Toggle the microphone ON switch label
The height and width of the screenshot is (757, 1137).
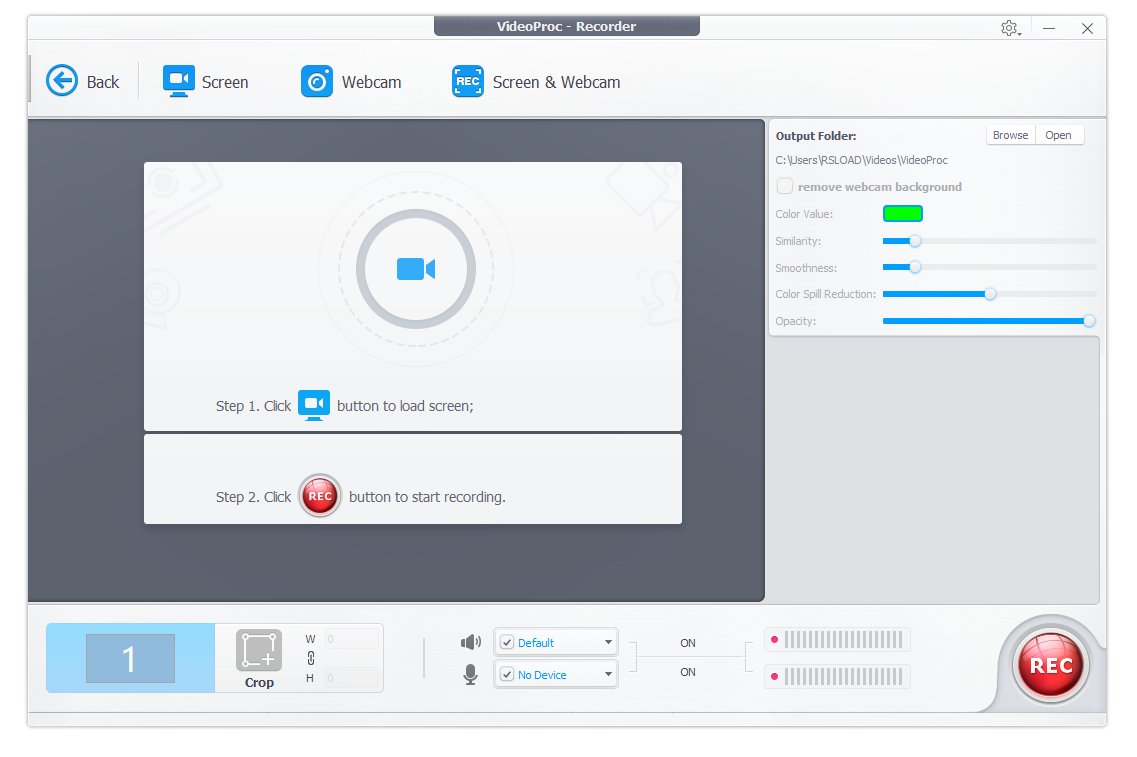tap(688, 672)
